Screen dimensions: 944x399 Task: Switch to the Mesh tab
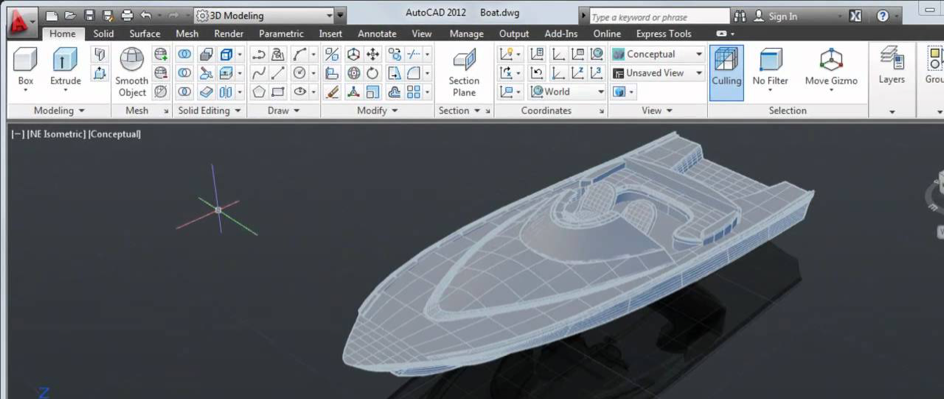tap(187, 34)
